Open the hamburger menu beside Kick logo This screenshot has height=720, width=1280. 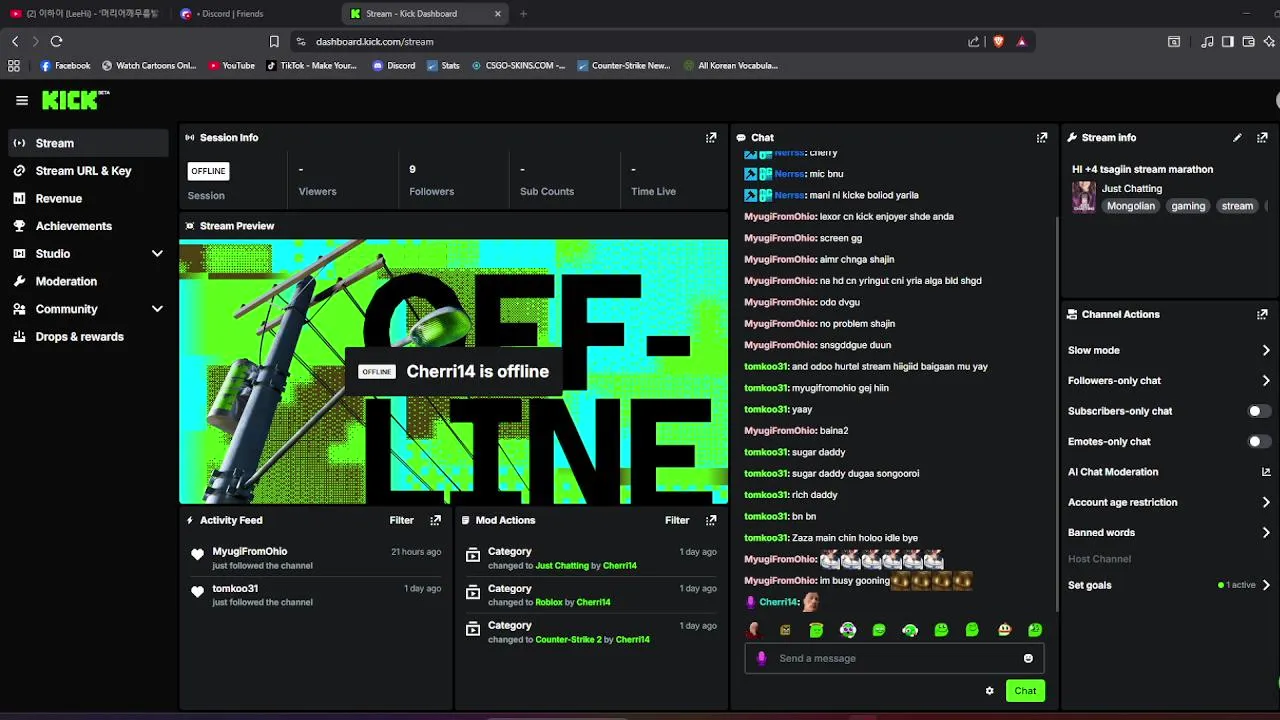point(22,100)
